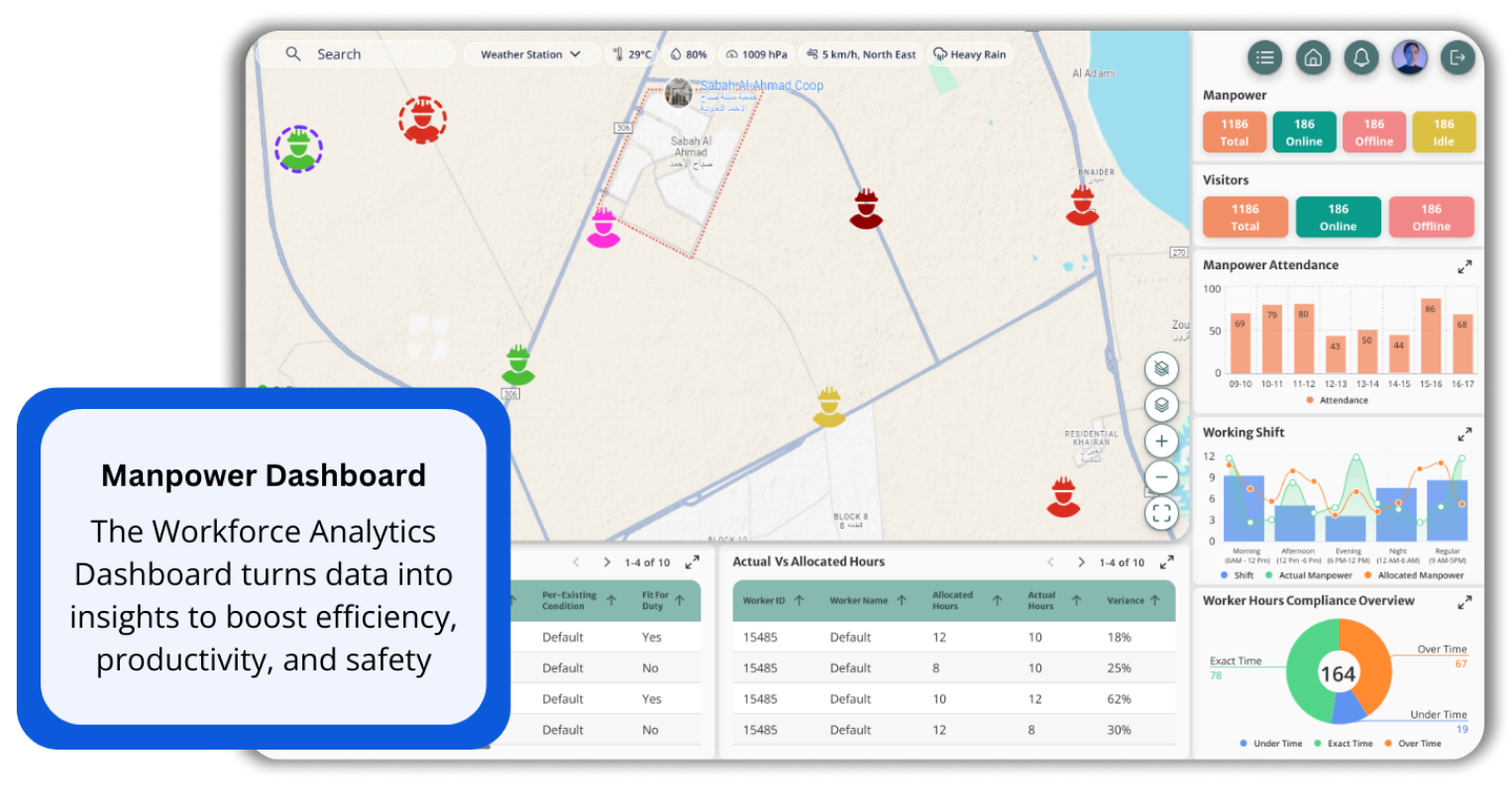Image resolution: width=1511 pixels, height=812 pixels.
Task: Expand the left table panel
Action: (693, 561)
